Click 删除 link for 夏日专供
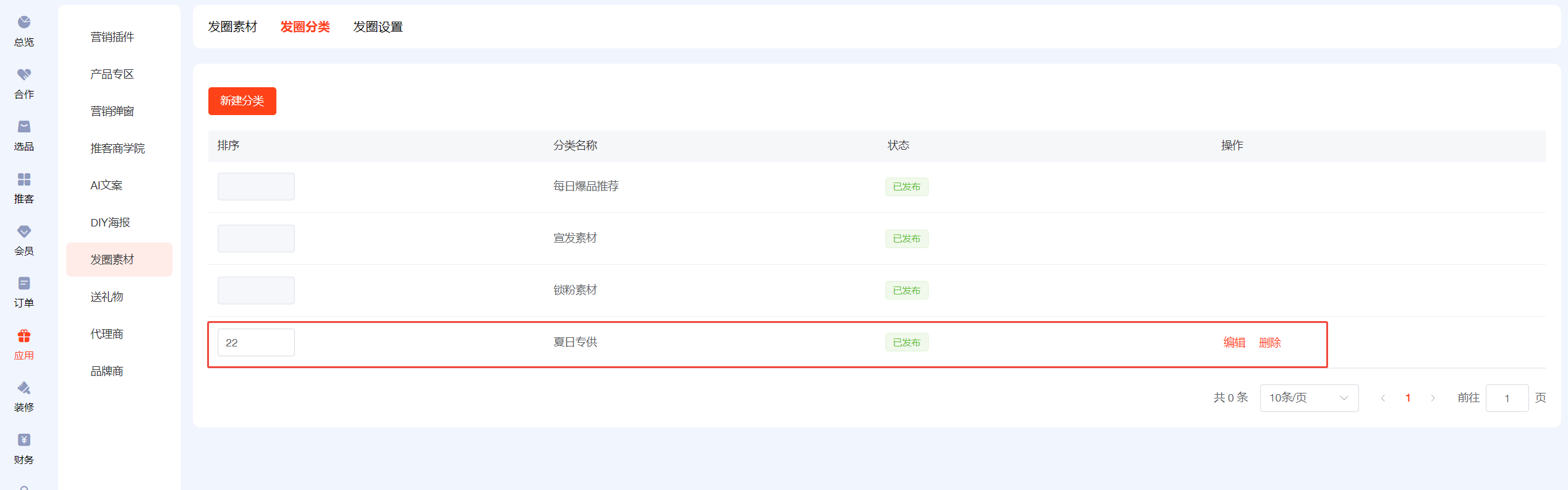 pos(1269,343)
